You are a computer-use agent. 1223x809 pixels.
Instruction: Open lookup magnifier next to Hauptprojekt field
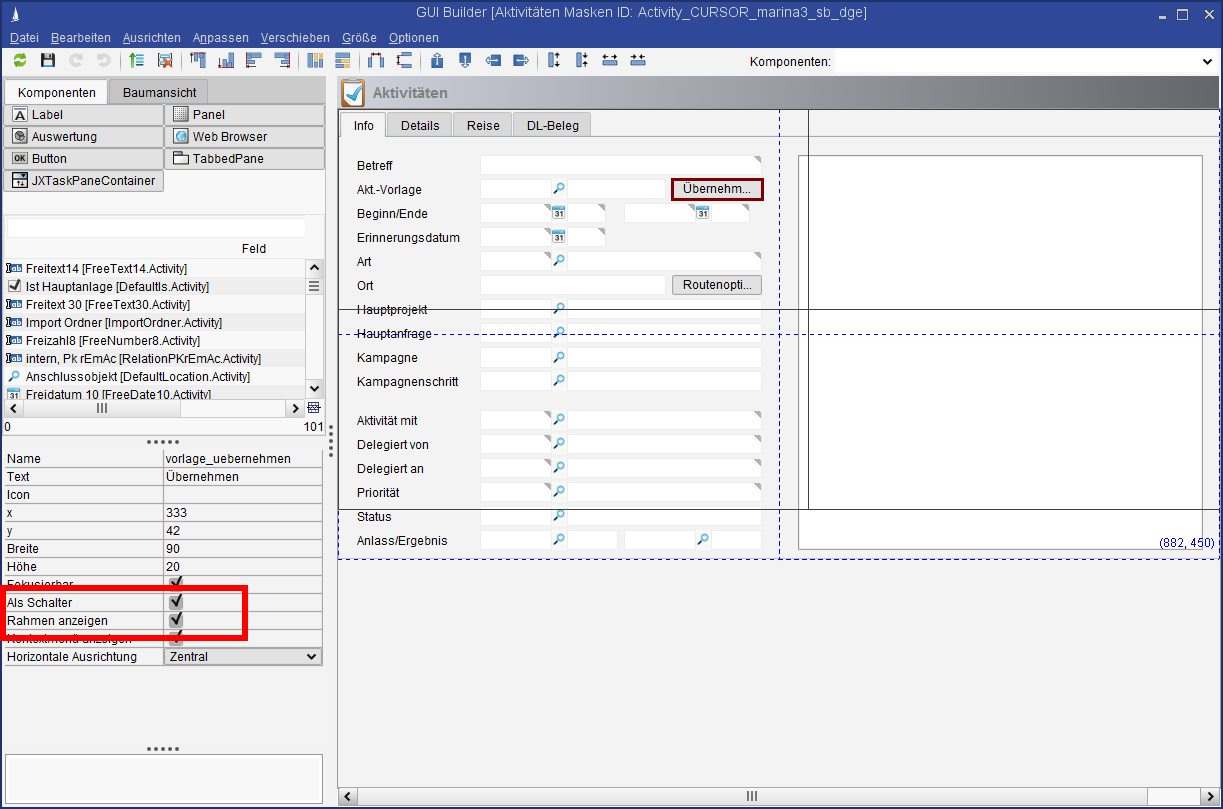point(560,309)
